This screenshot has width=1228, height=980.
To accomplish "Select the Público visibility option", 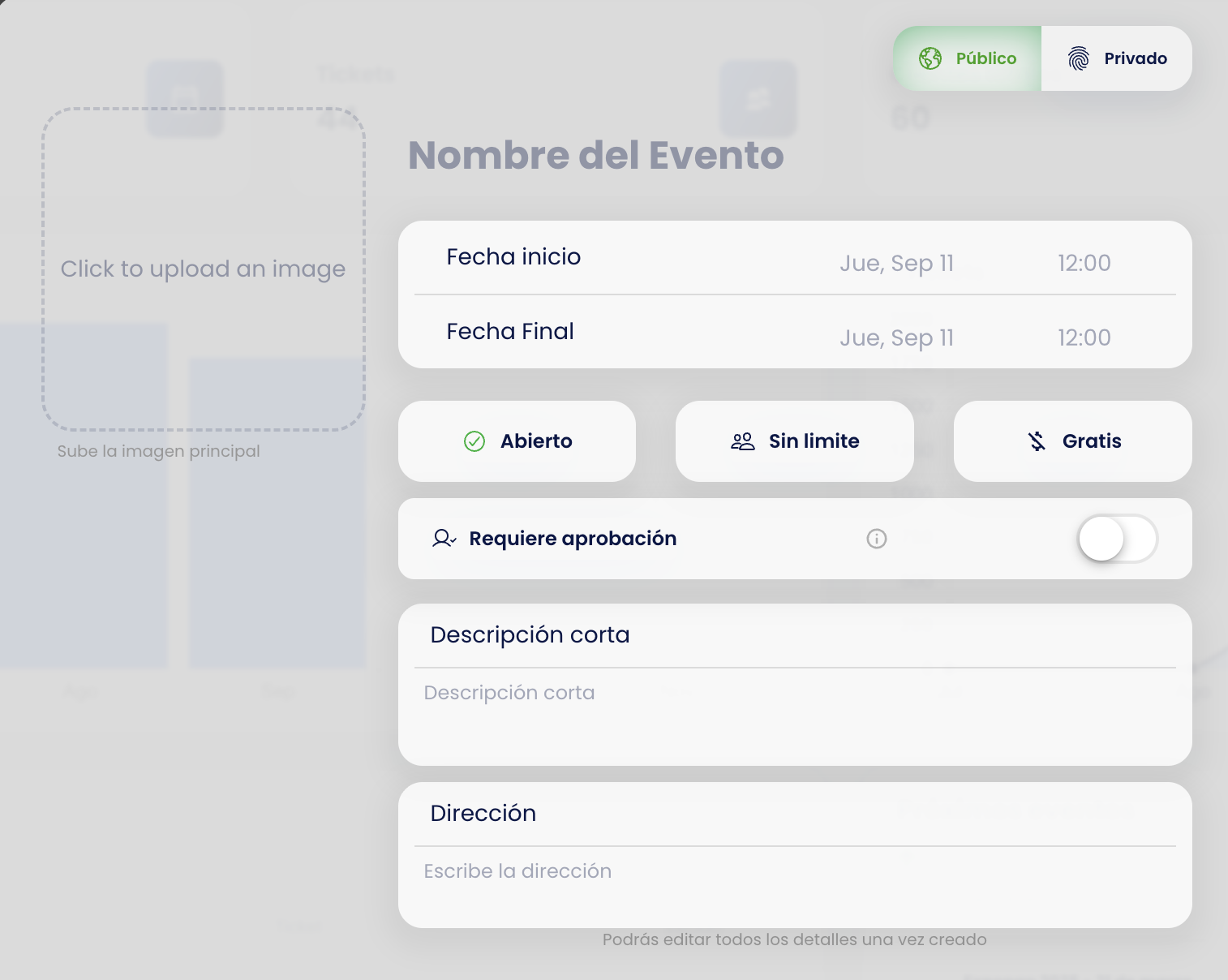I will pos(968,58).
